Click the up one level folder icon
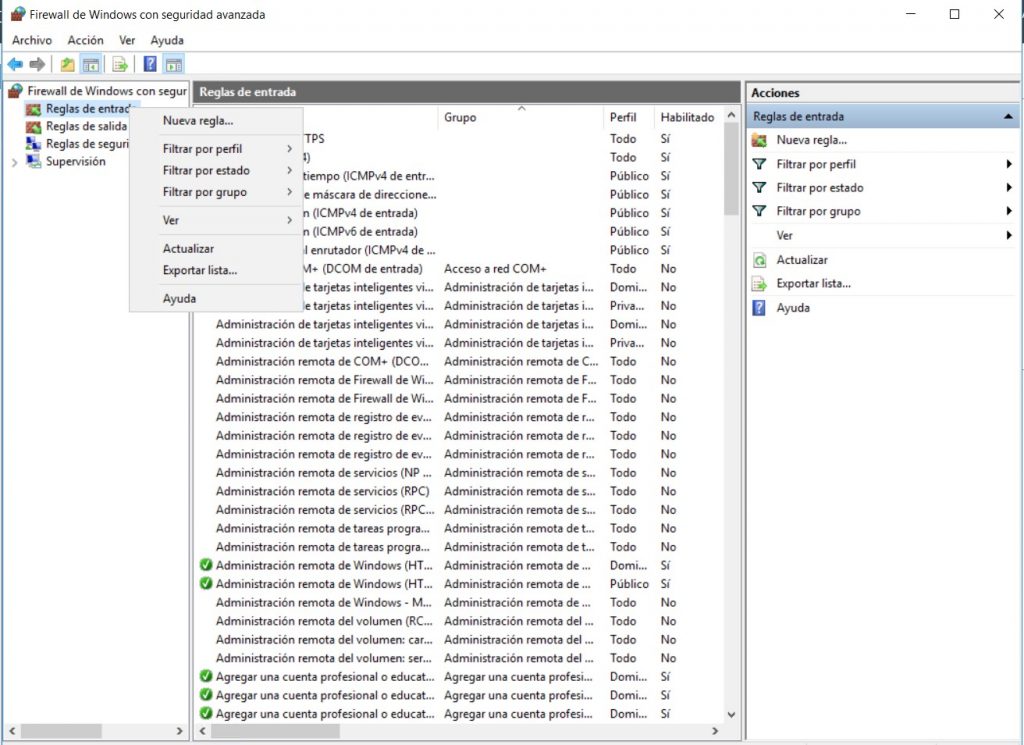The width and height of the screenshot is (1024, 745). point(67,65)
